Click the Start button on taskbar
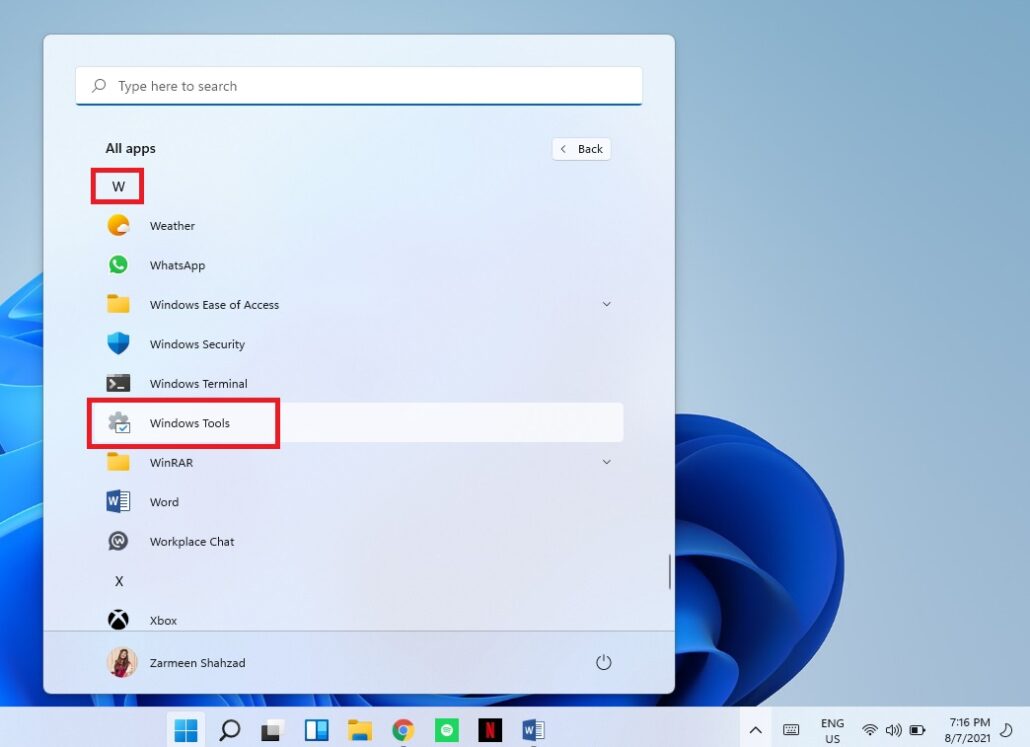The image size is (1030, 747). [186, 730]
